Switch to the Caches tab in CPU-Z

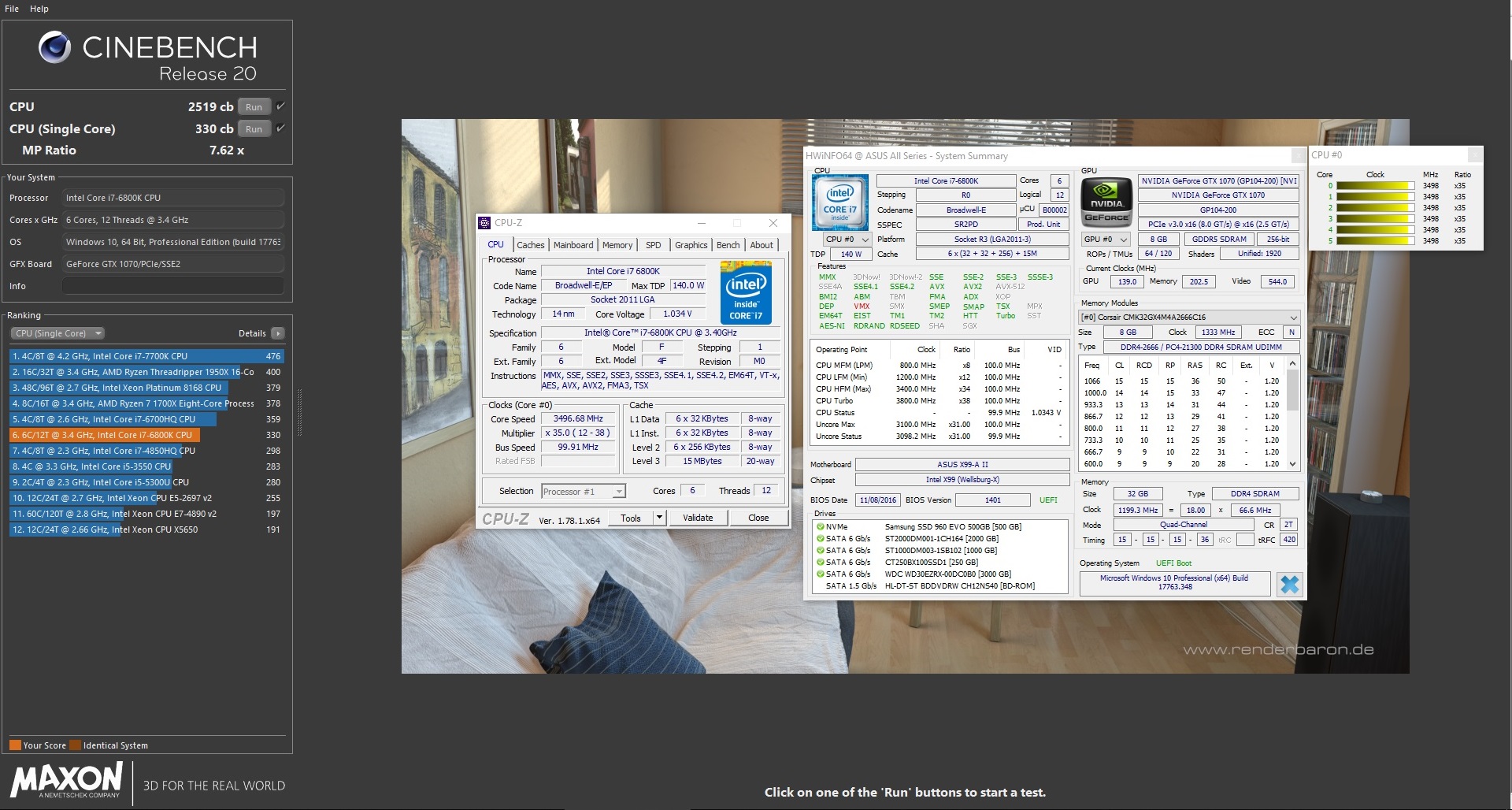pos(530,246)
